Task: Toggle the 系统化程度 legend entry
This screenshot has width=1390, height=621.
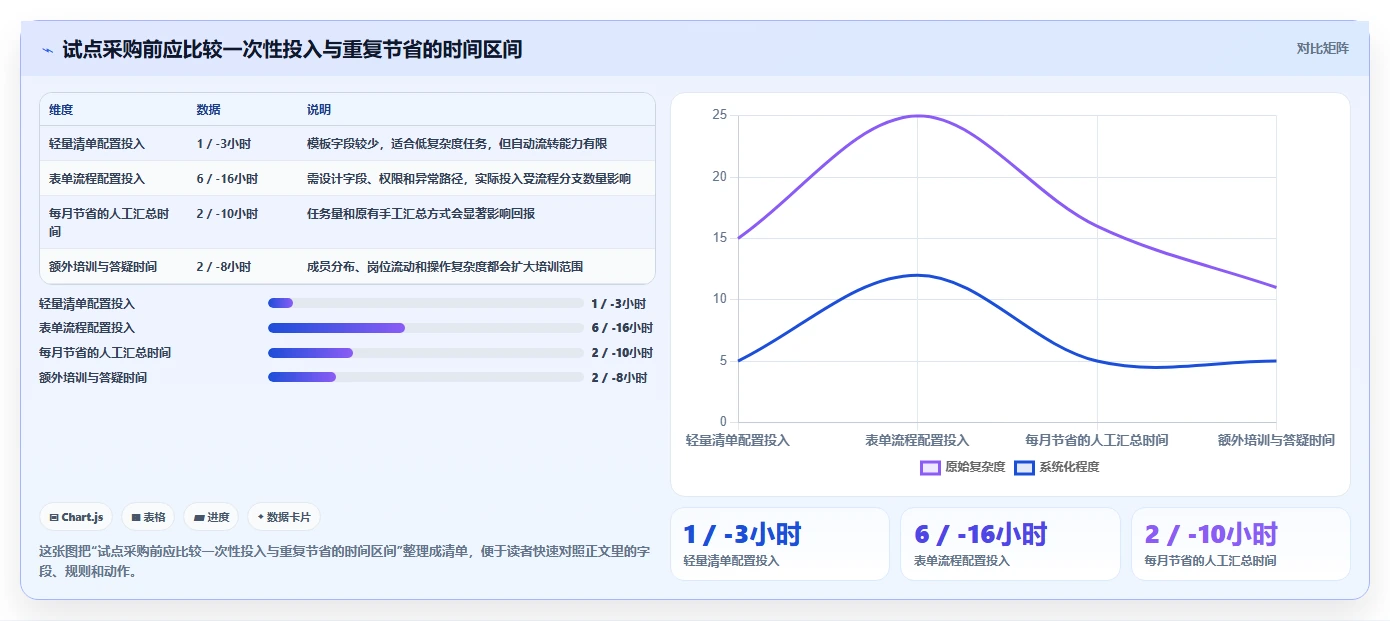Action: pyautogui.click(x=1057, y=467)
